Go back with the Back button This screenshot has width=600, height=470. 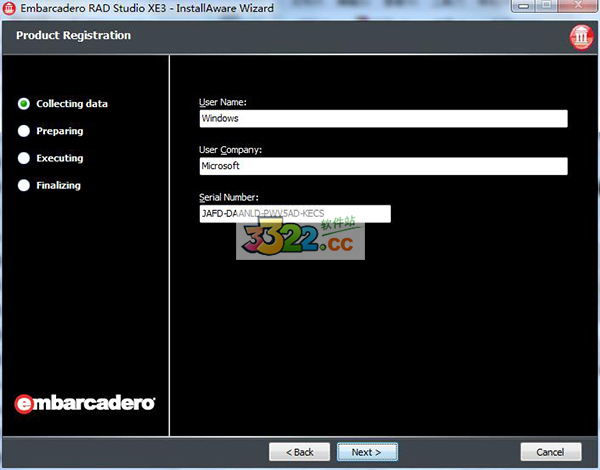point(299,452)
